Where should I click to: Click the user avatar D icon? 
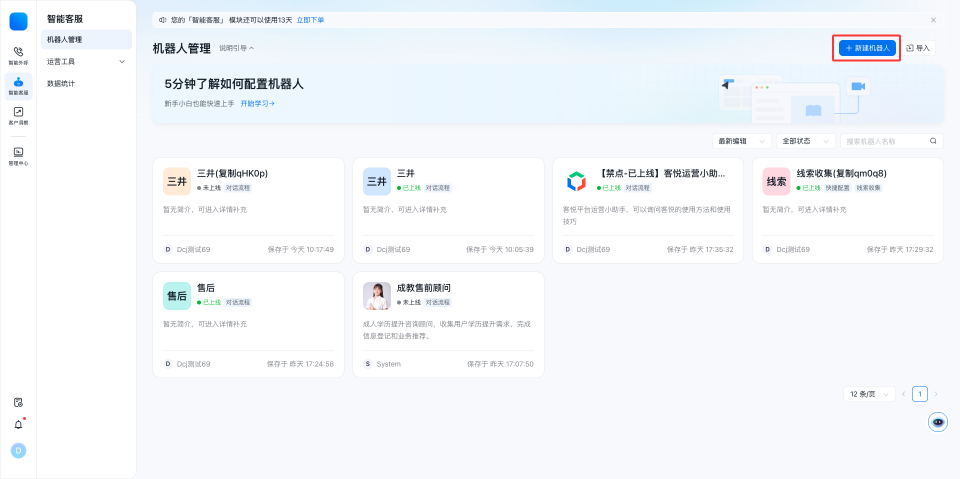click(x=18, y=451)
